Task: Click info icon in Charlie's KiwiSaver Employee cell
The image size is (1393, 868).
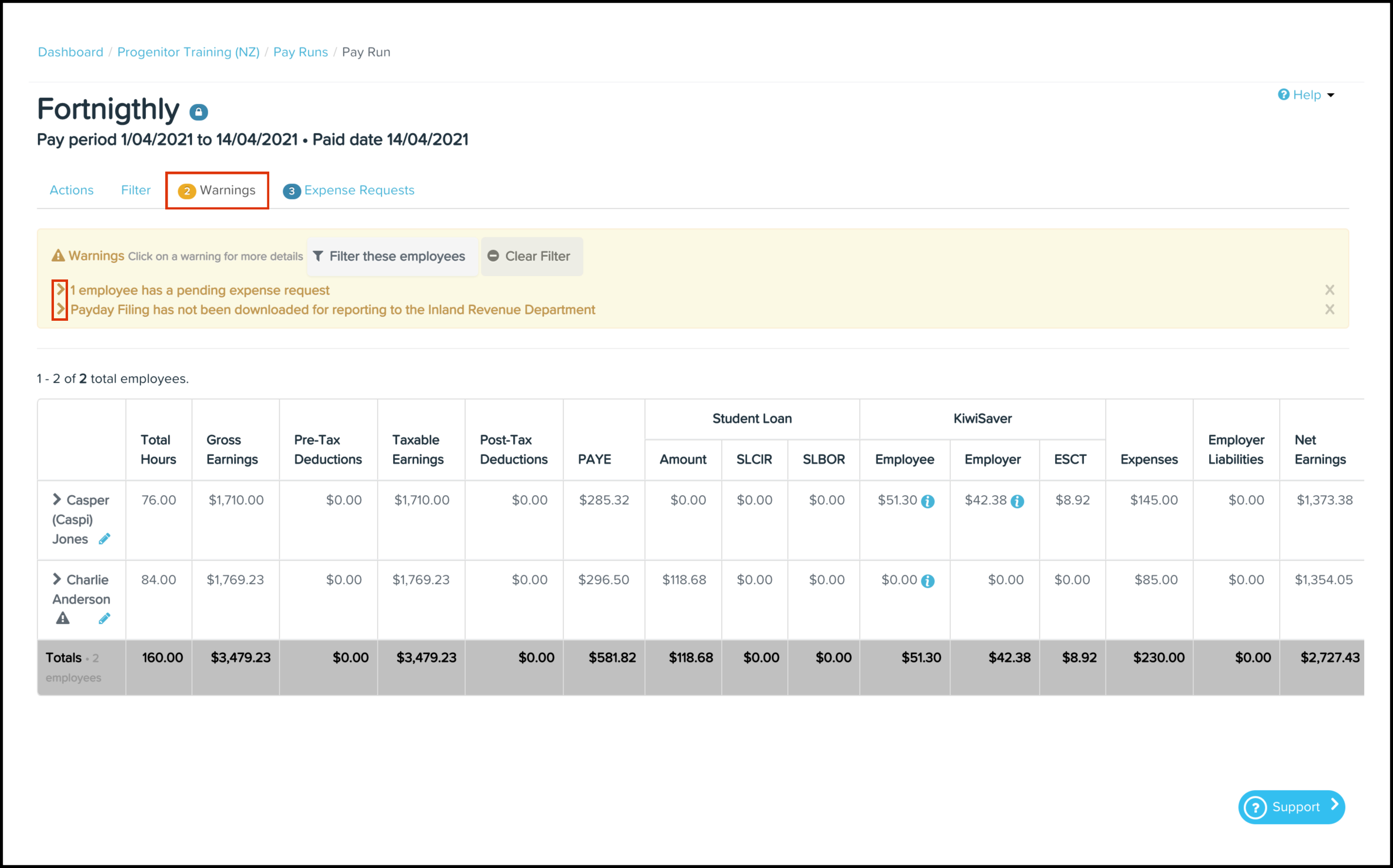Action: click(927, 582)
